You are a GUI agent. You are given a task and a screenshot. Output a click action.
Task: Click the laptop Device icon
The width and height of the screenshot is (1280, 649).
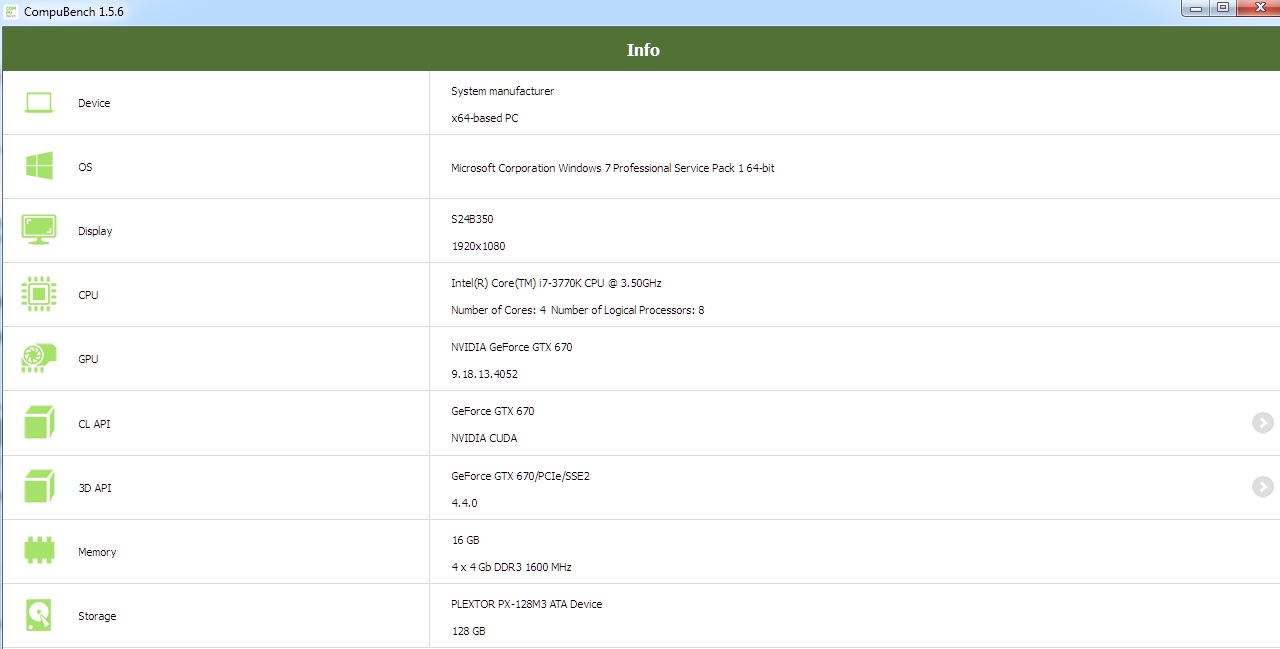pyautogui.click(x=39, y=103)
